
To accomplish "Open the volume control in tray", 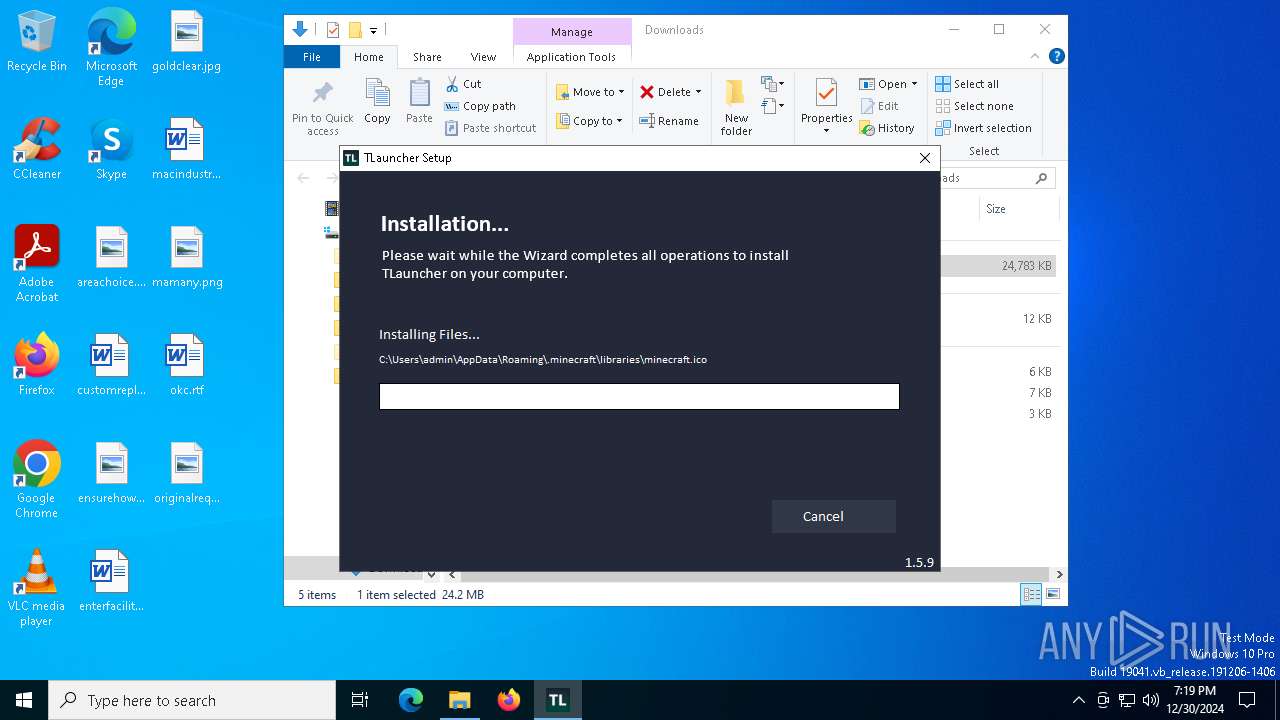I will [1151, 700].
